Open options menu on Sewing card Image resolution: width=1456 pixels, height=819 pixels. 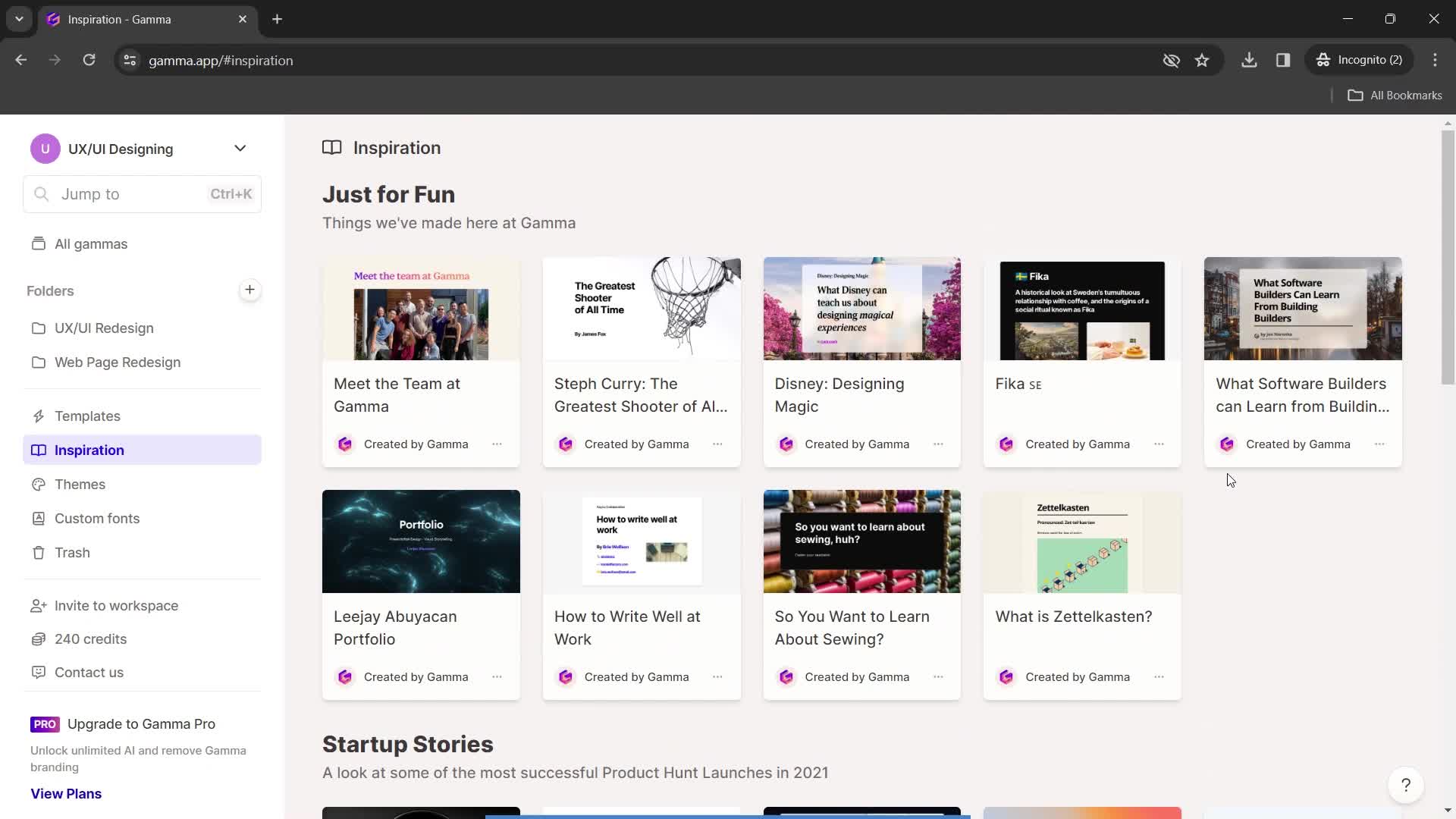(x=938, y=677)
